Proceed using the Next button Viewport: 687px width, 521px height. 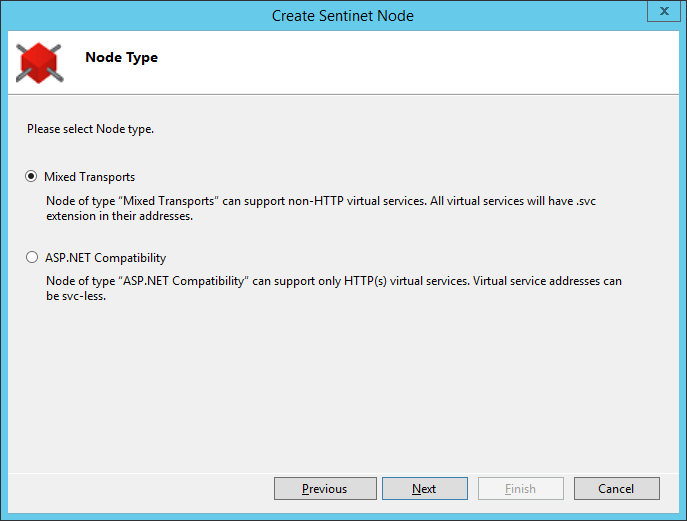point(425,489)
